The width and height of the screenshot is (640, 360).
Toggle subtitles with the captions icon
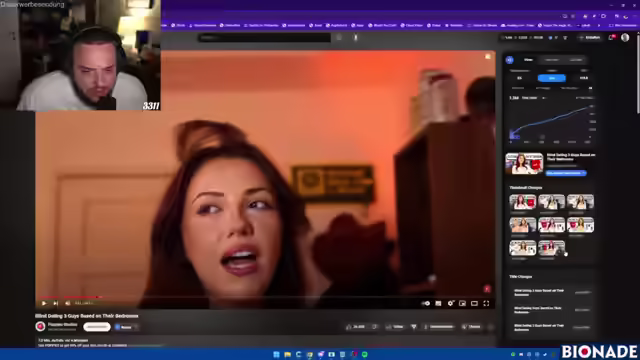(x=438, y=303)
